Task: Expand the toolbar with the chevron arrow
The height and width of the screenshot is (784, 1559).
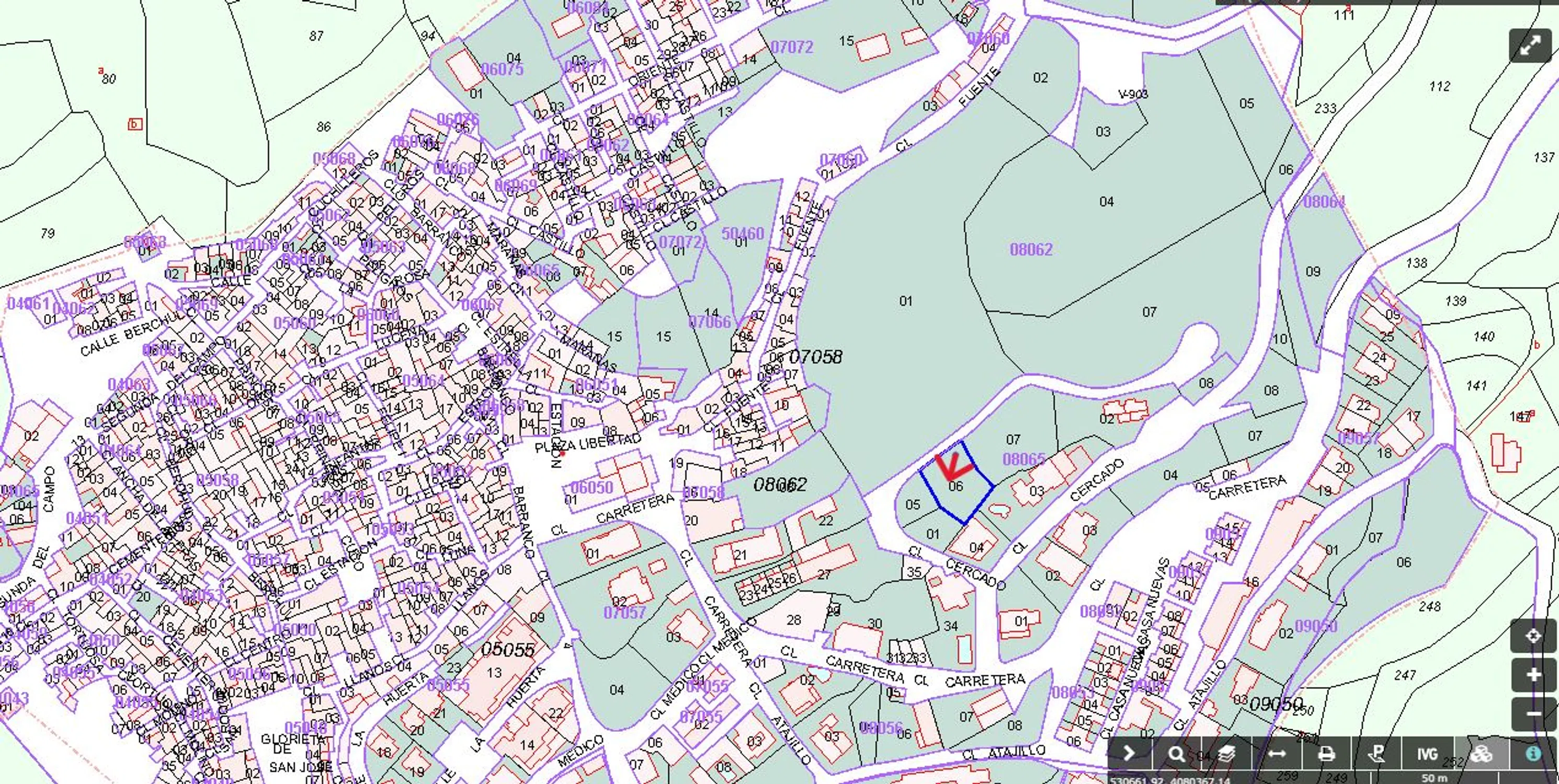Action: [x=1129, y=753]
